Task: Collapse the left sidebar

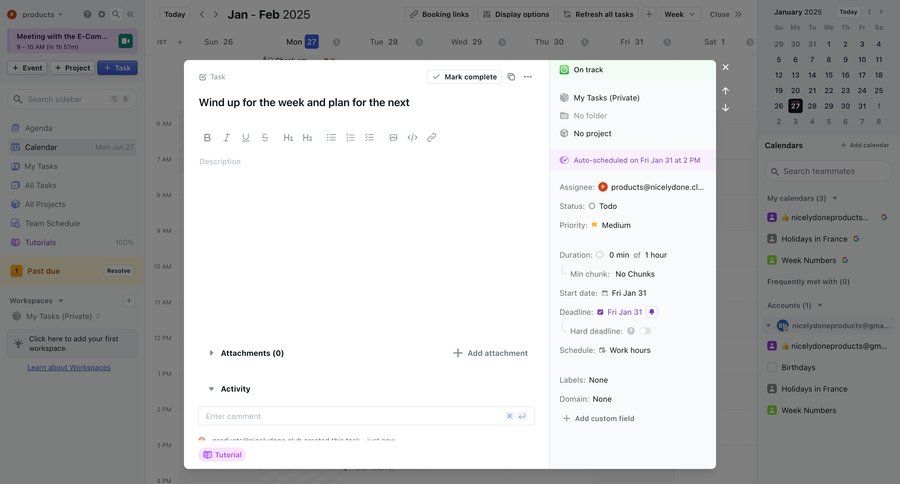Action: click(x=130, y=14)
